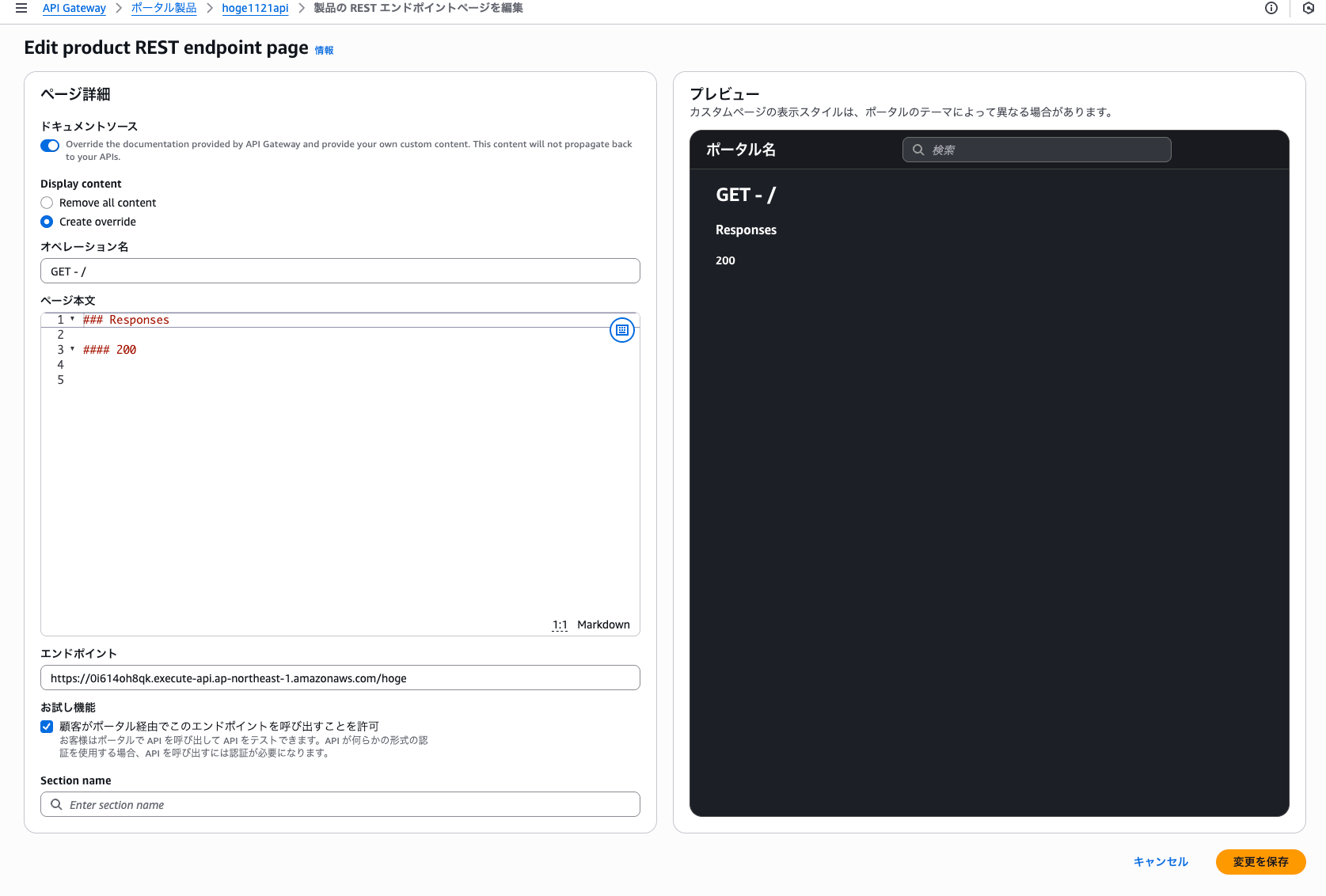The image size is (1326, 896).
Task: Click the editor preferences icon in code editor
Action: tap(622, 330)
